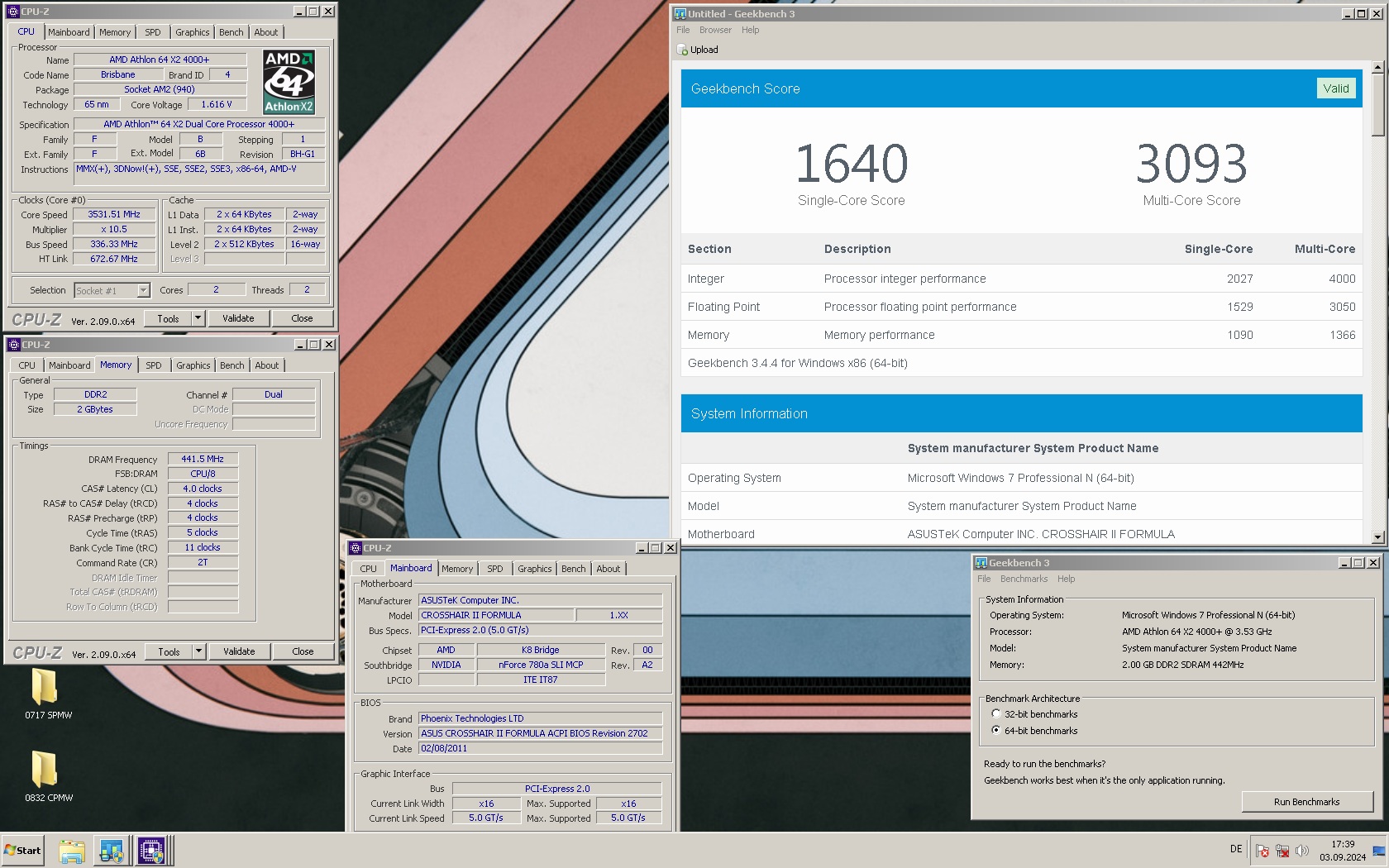
Task: Click Validate in the CPU tab window
Action: [238, 318]
